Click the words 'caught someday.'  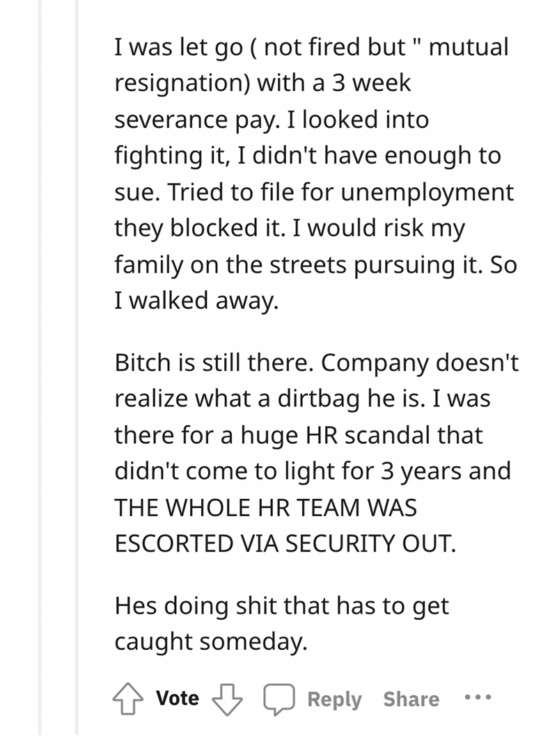tap(211, 642)
